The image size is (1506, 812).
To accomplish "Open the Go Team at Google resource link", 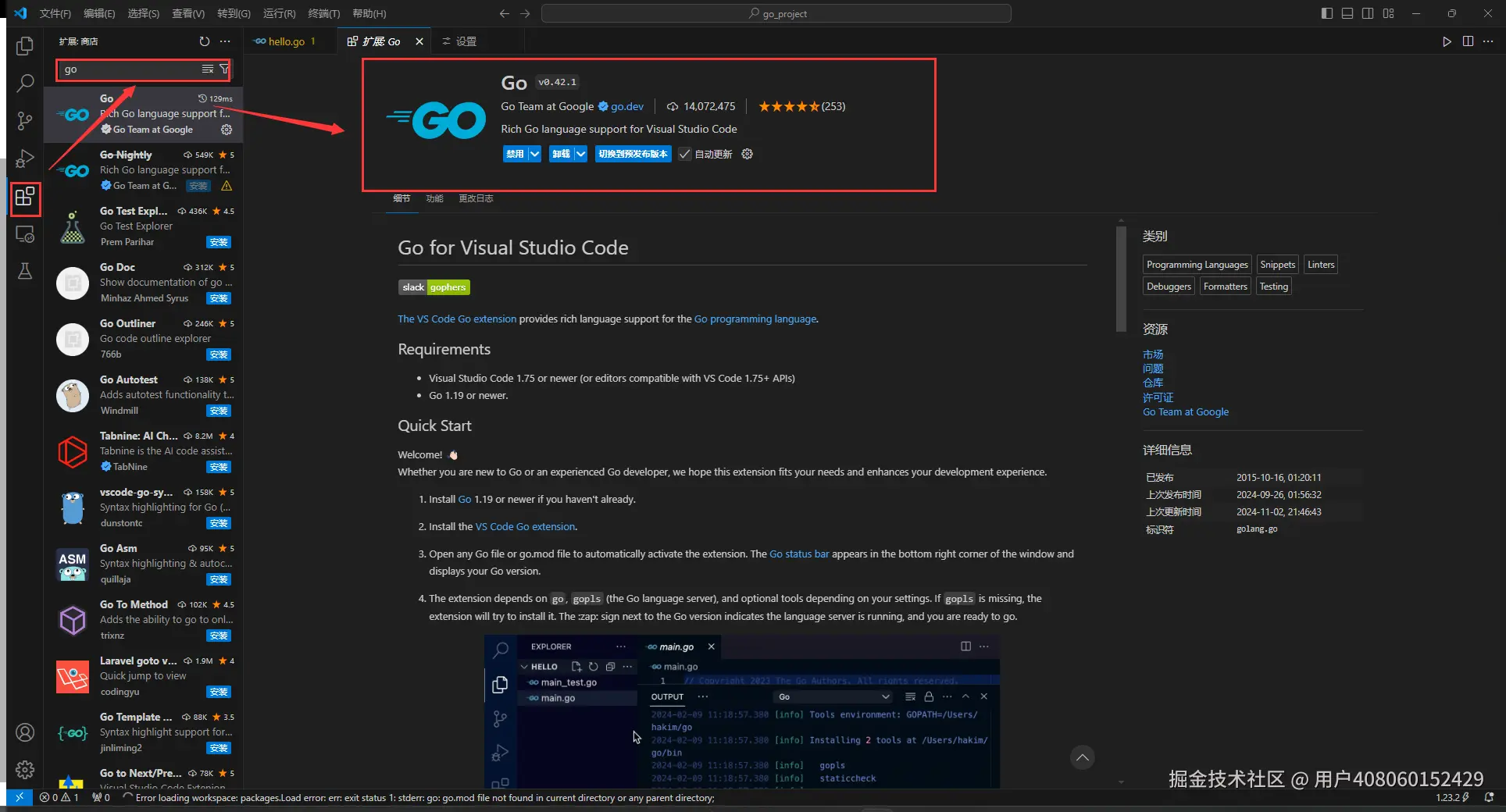I will (1186, 411).
